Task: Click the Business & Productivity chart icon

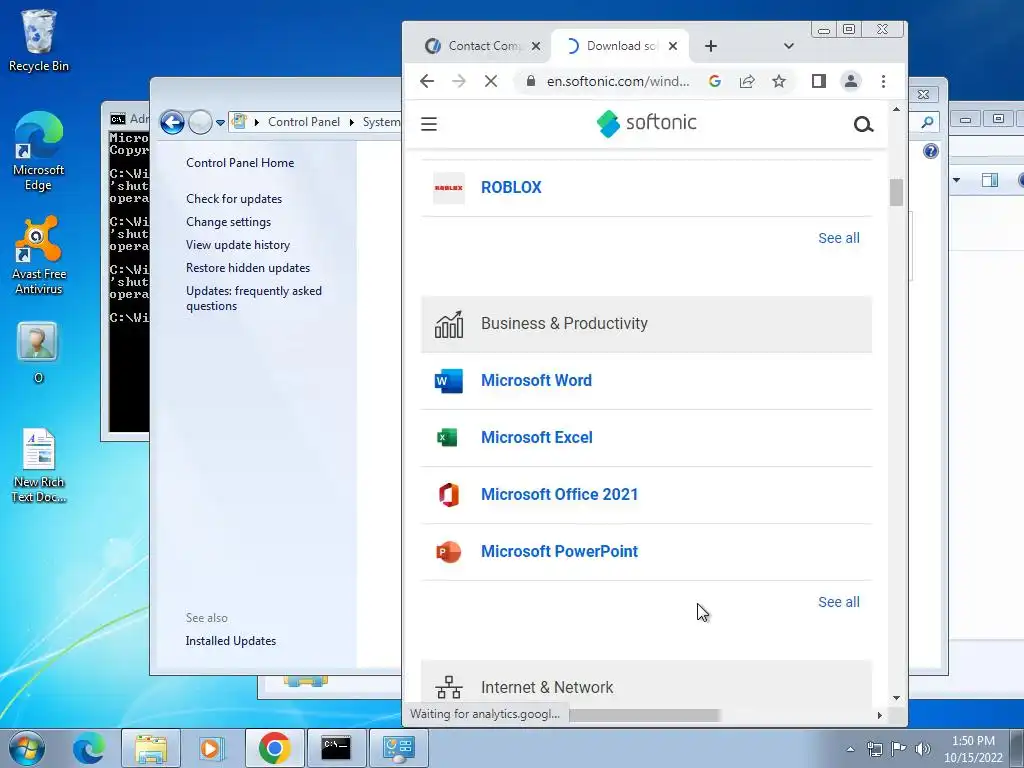Action: click(449, 324)
